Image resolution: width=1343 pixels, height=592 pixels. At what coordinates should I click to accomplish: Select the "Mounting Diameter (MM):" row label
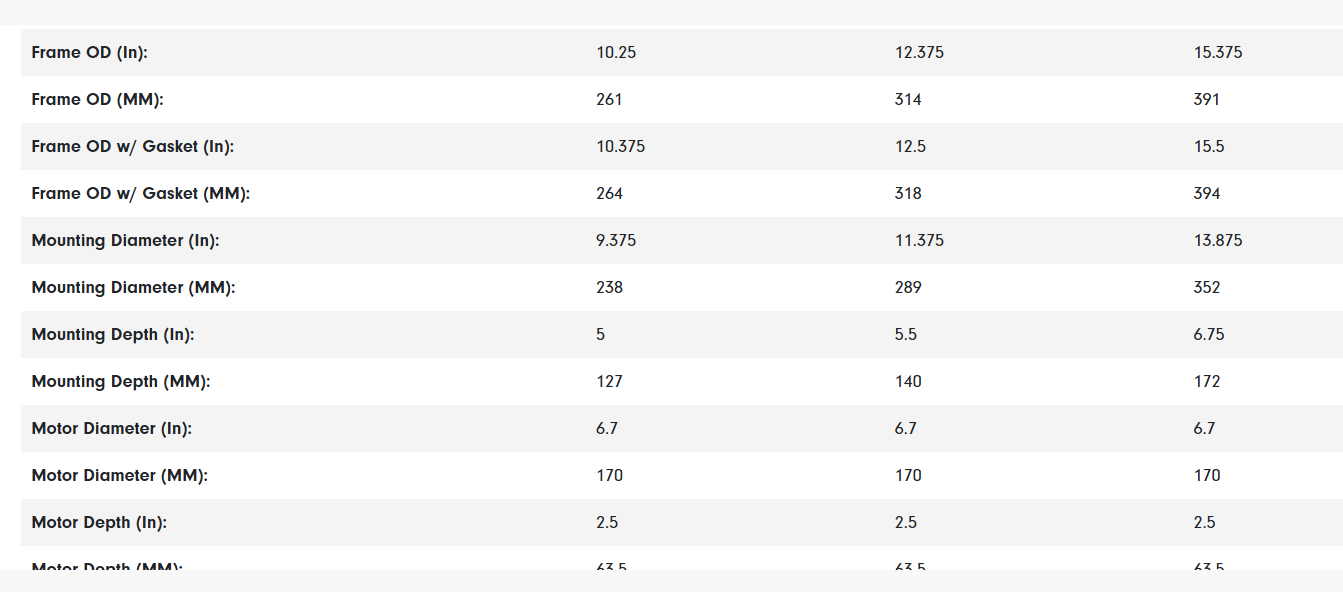click(133, 288)
